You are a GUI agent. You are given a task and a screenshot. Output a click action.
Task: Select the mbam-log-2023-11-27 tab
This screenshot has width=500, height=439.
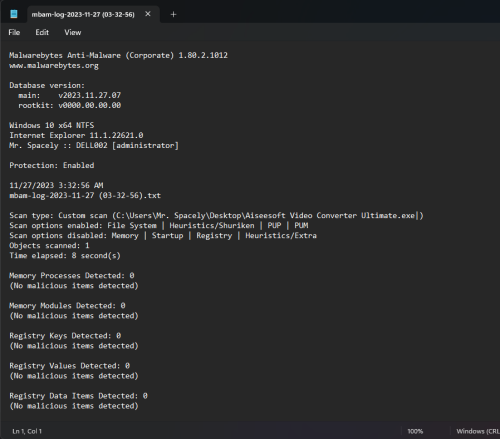point(83,14)
